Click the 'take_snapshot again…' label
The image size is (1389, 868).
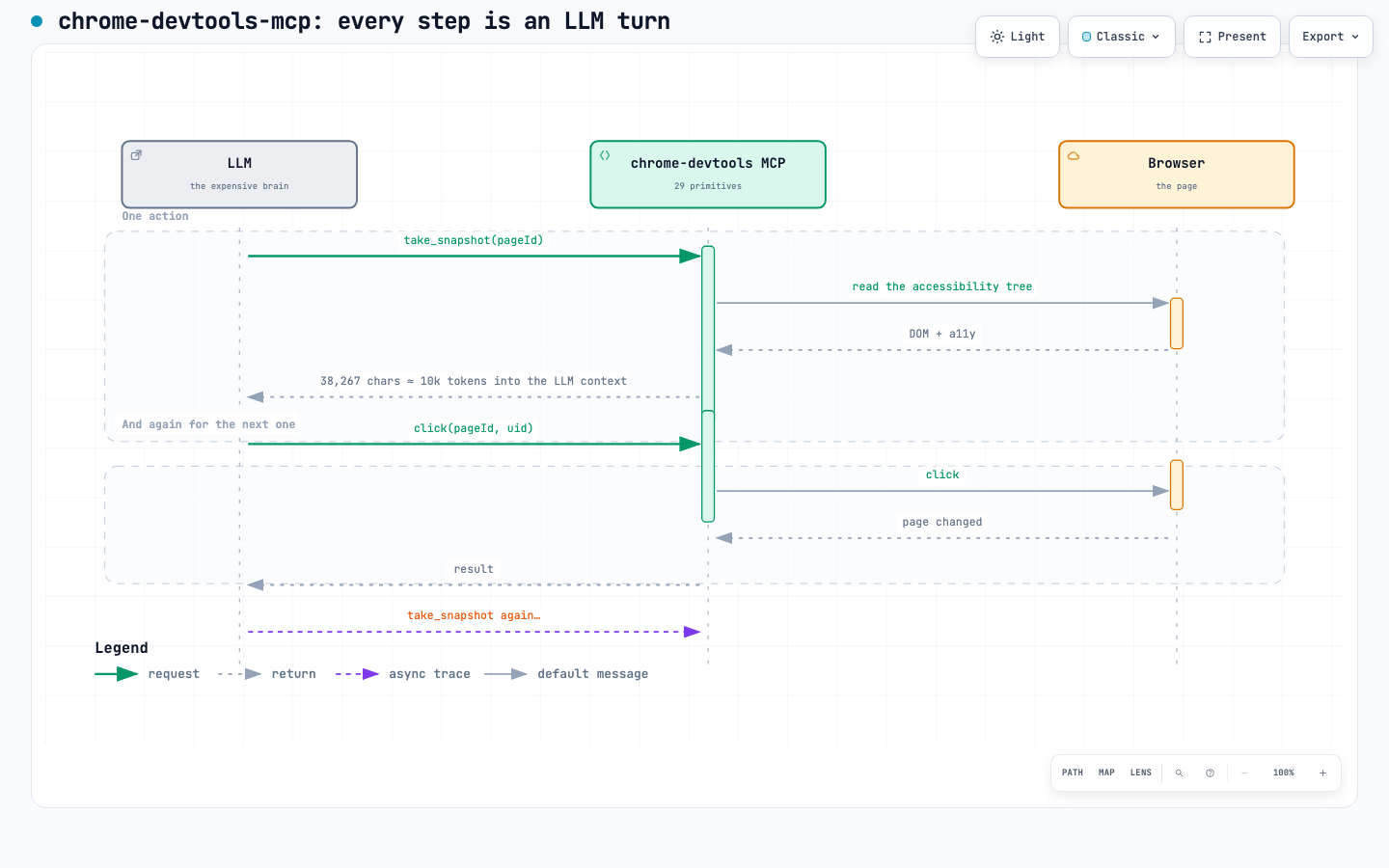coord(474,615)
